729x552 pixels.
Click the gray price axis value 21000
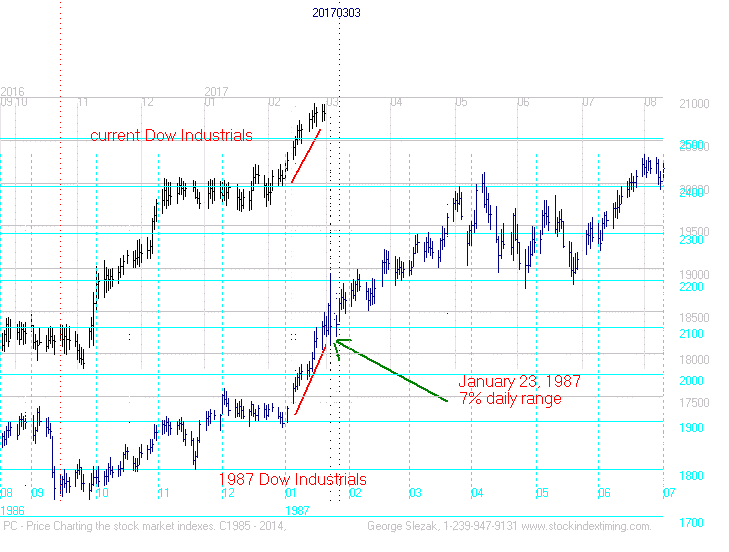pos(694,104)
